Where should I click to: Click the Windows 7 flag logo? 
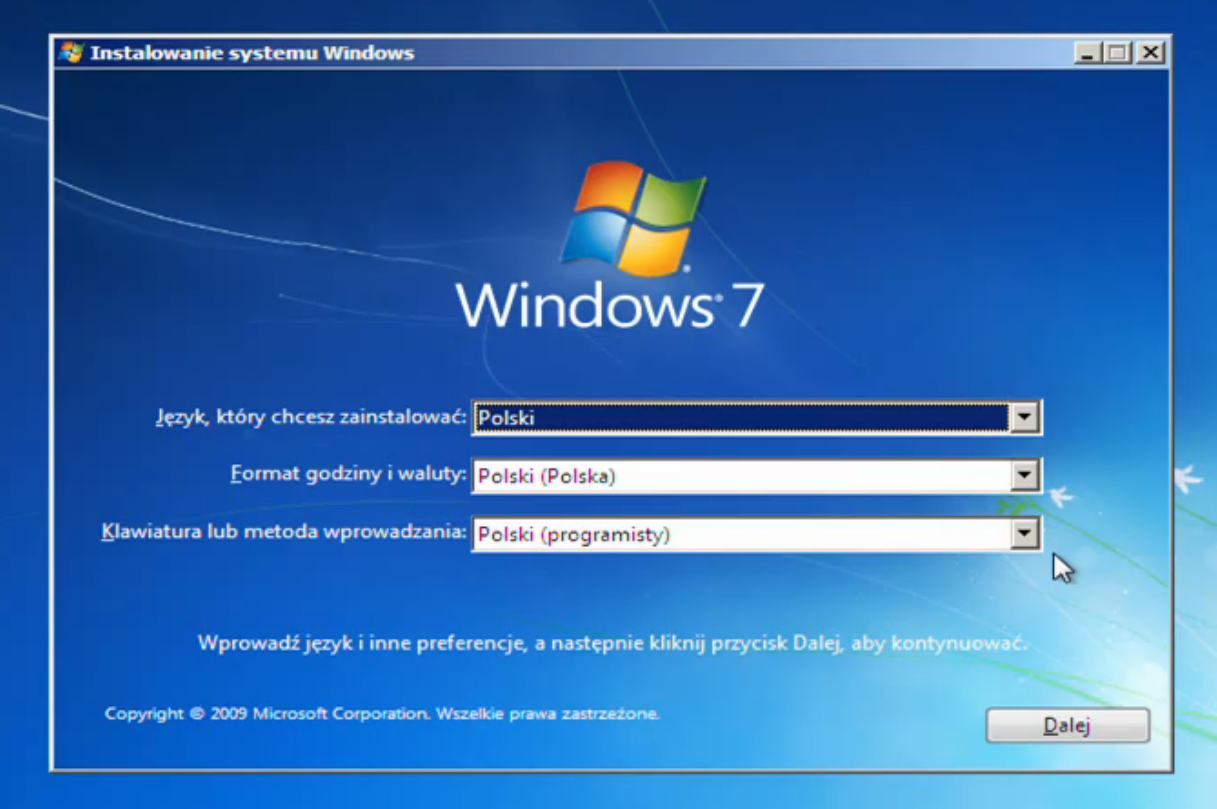[632, 219]
